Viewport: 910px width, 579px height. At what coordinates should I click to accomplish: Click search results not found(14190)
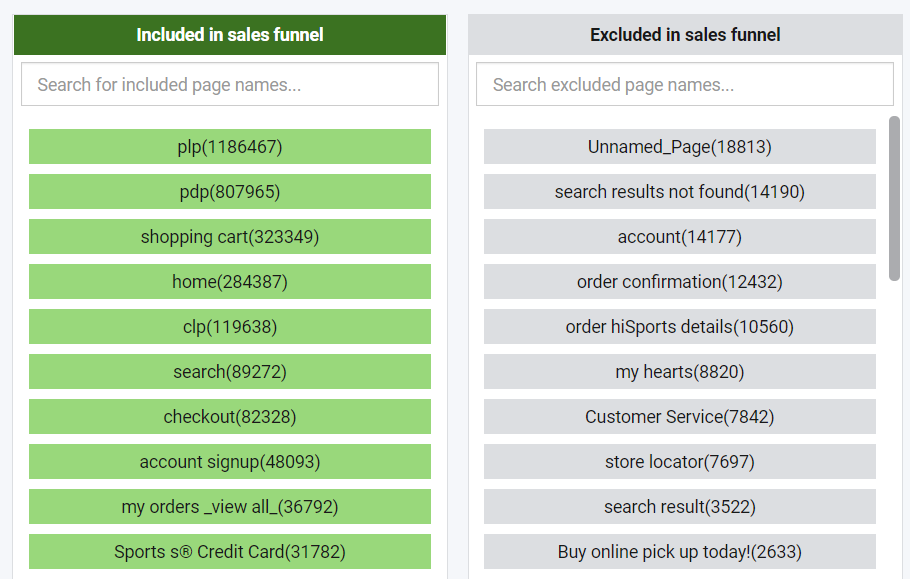click(680, 191)
